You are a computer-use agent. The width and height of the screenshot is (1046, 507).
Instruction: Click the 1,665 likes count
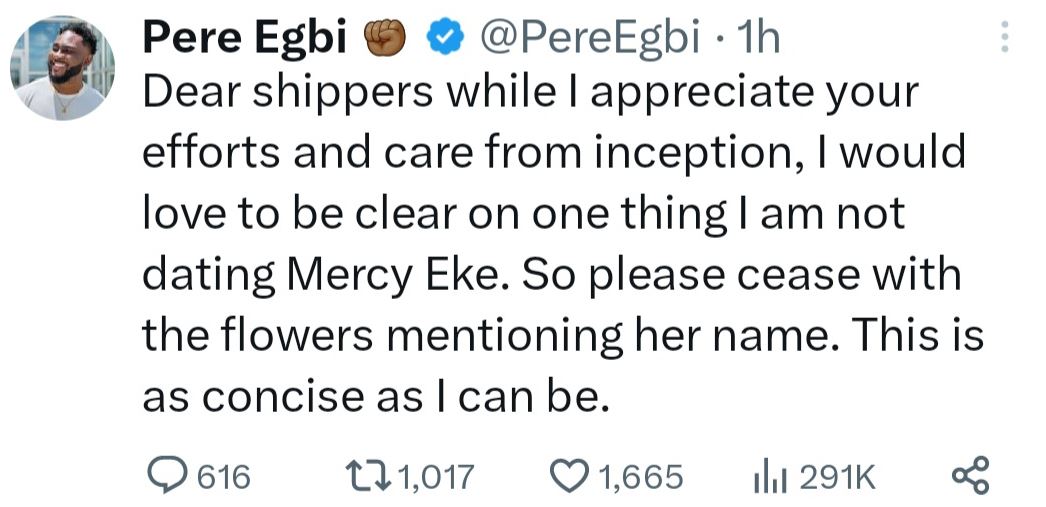pos(640,477)
